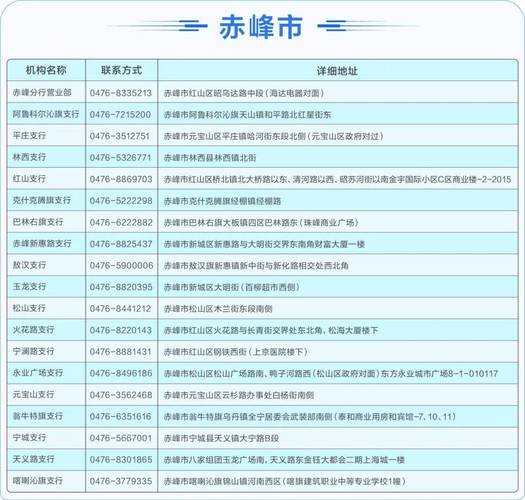Click phone number 0476-8335213

pos(121,93)
